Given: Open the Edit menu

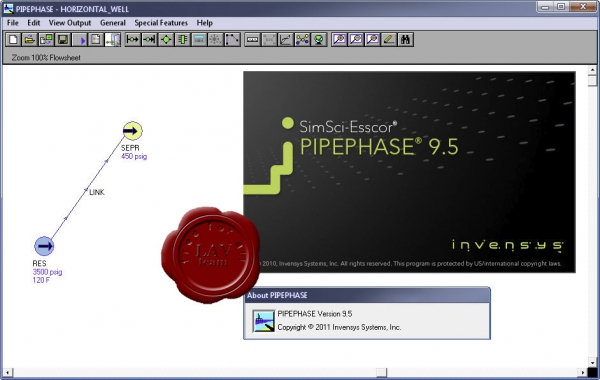Looking at the screenshot, I should [34, 23].
